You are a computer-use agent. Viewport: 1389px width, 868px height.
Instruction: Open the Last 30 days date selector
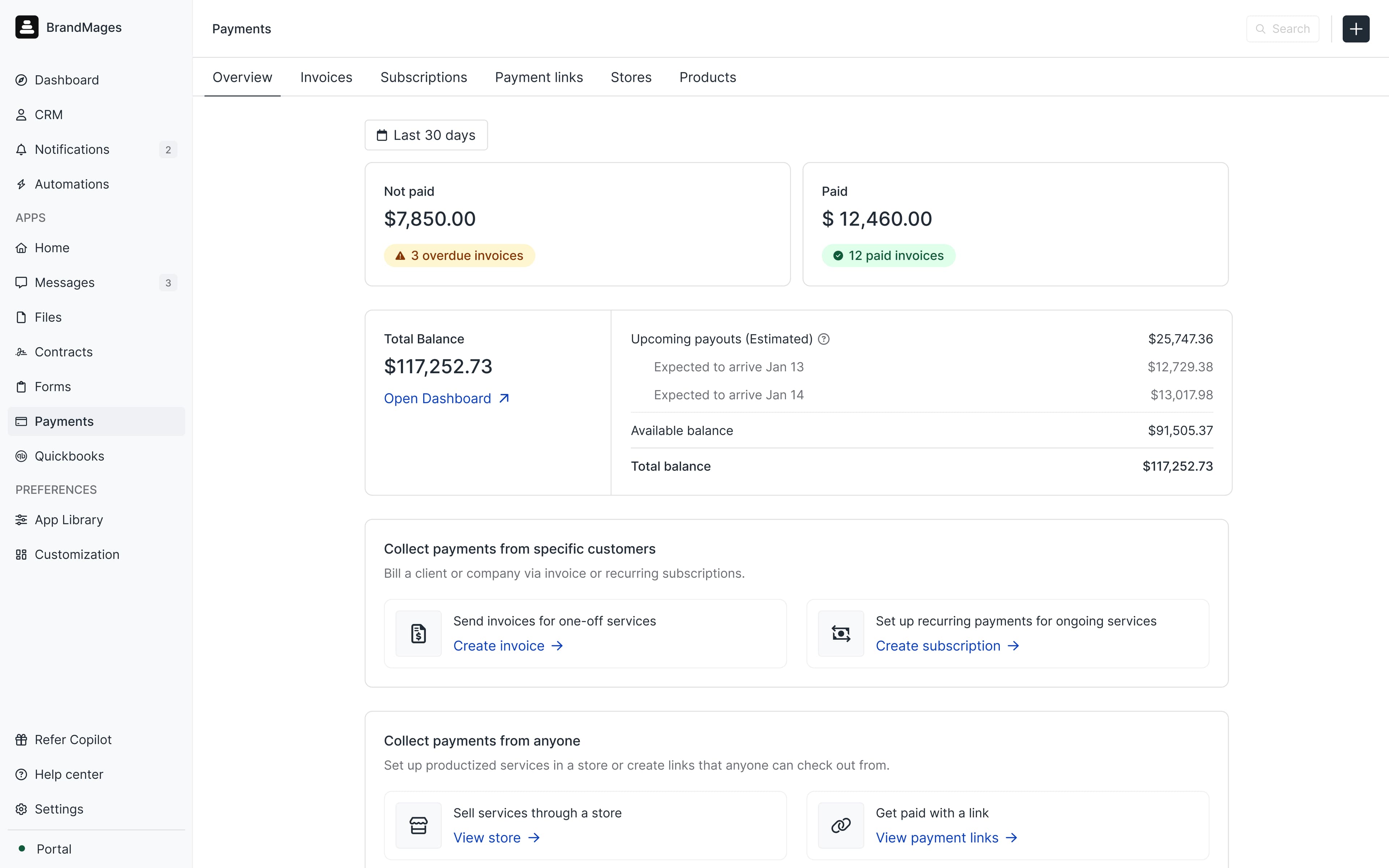[x=425, y=135]
